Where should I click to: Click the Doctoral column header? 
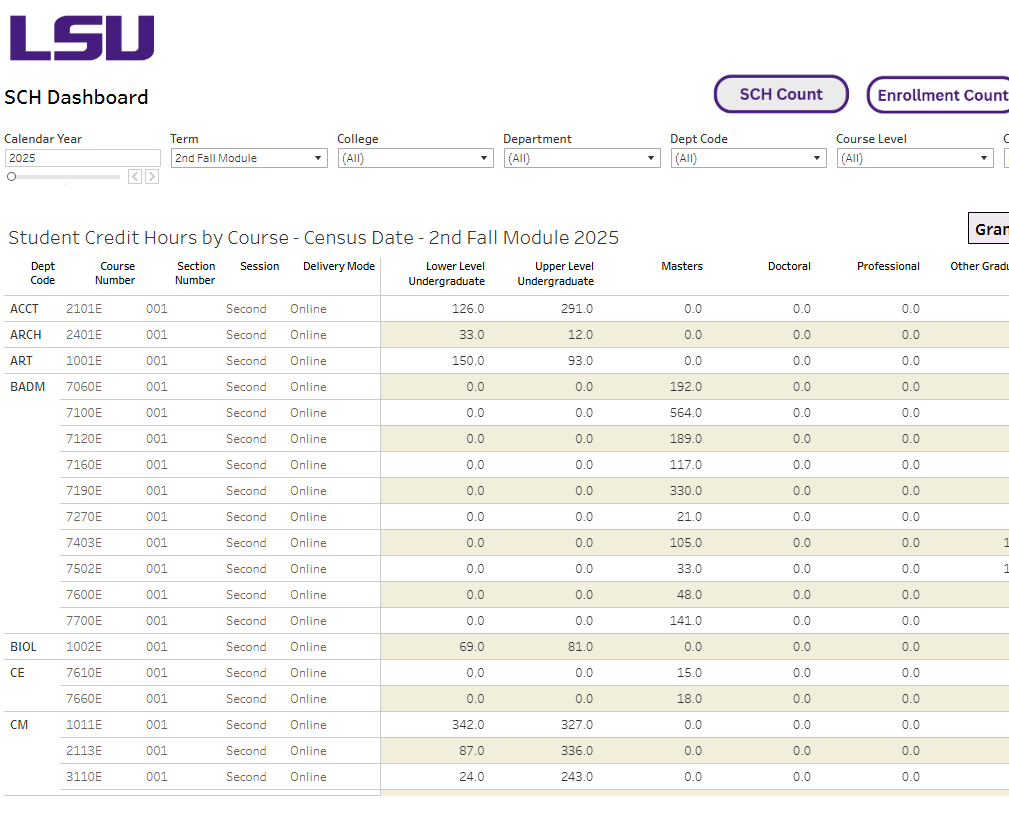pyautogui.click(x=789, y=266)
